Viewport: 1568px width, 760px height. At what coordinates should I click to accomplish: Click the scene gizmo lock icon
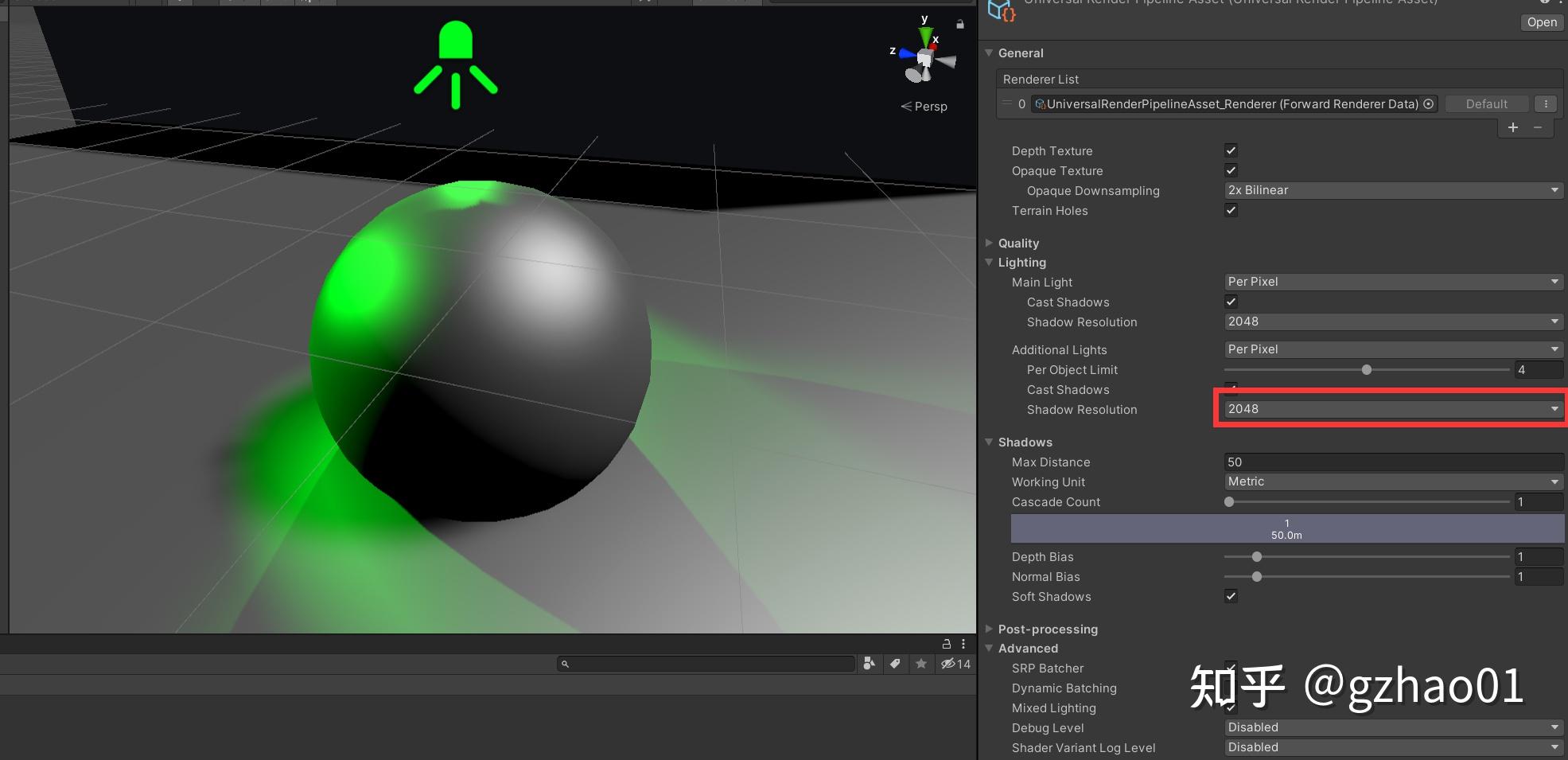960,25
